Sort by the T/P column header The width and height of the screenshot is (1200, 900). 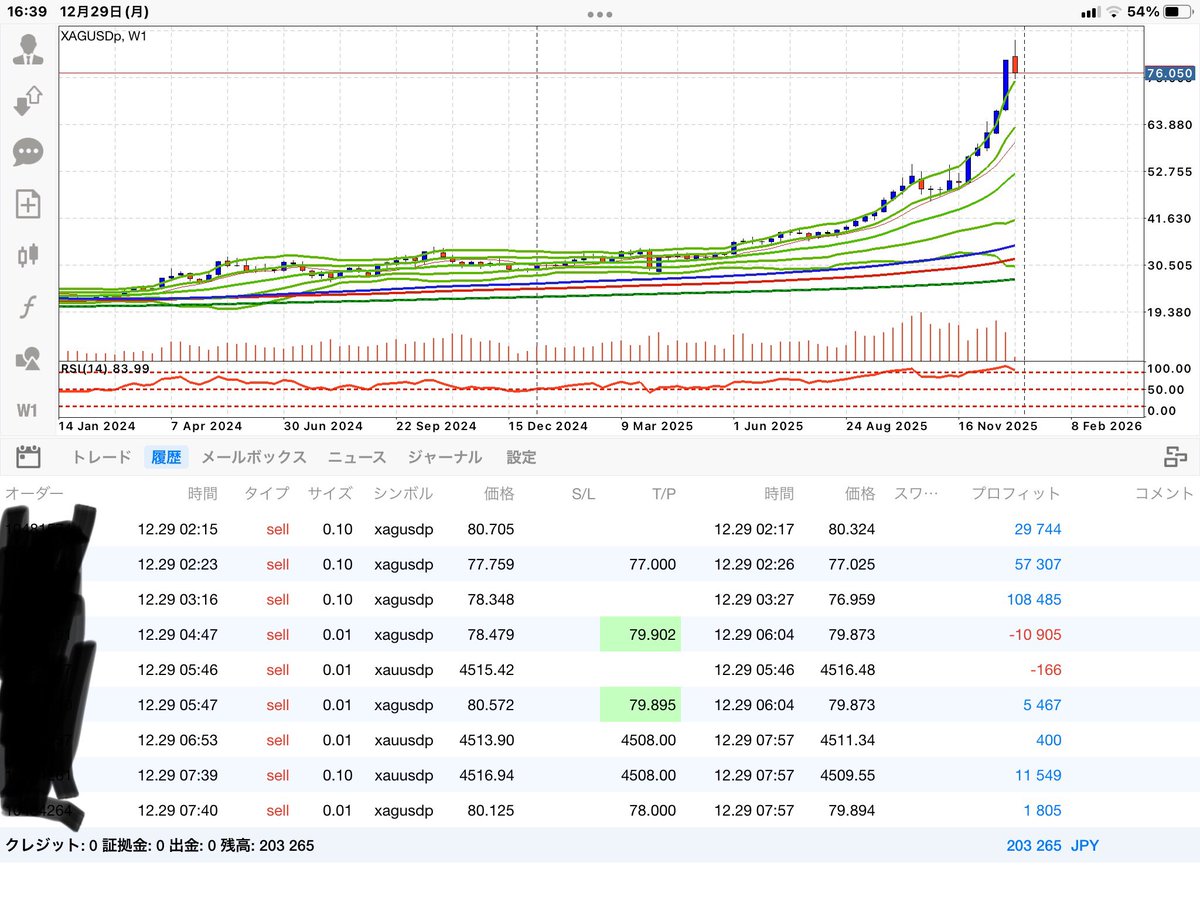click(x=663, y=493)
